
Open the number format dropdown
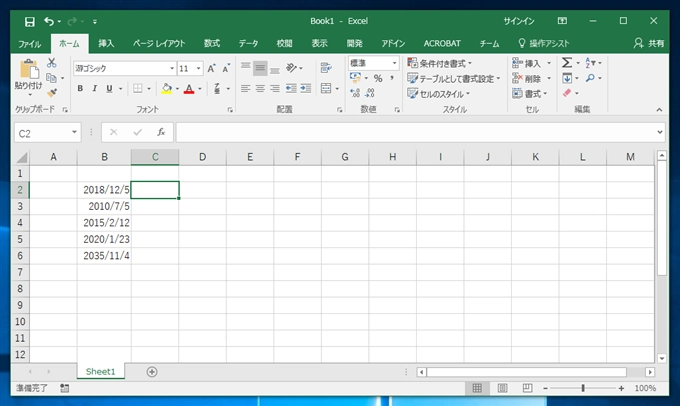pos(394,63)
